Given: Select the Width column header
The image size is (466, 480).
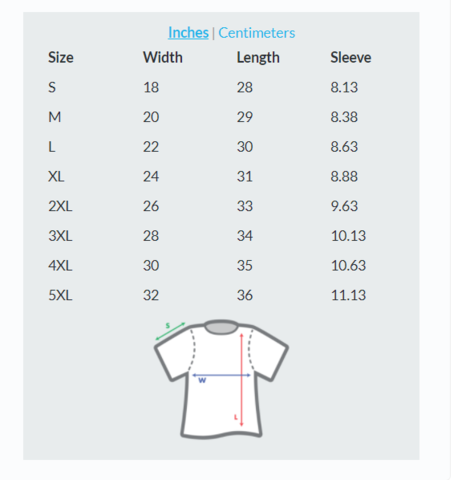Looking at the screenshot, I should click(x=163, y=57).
